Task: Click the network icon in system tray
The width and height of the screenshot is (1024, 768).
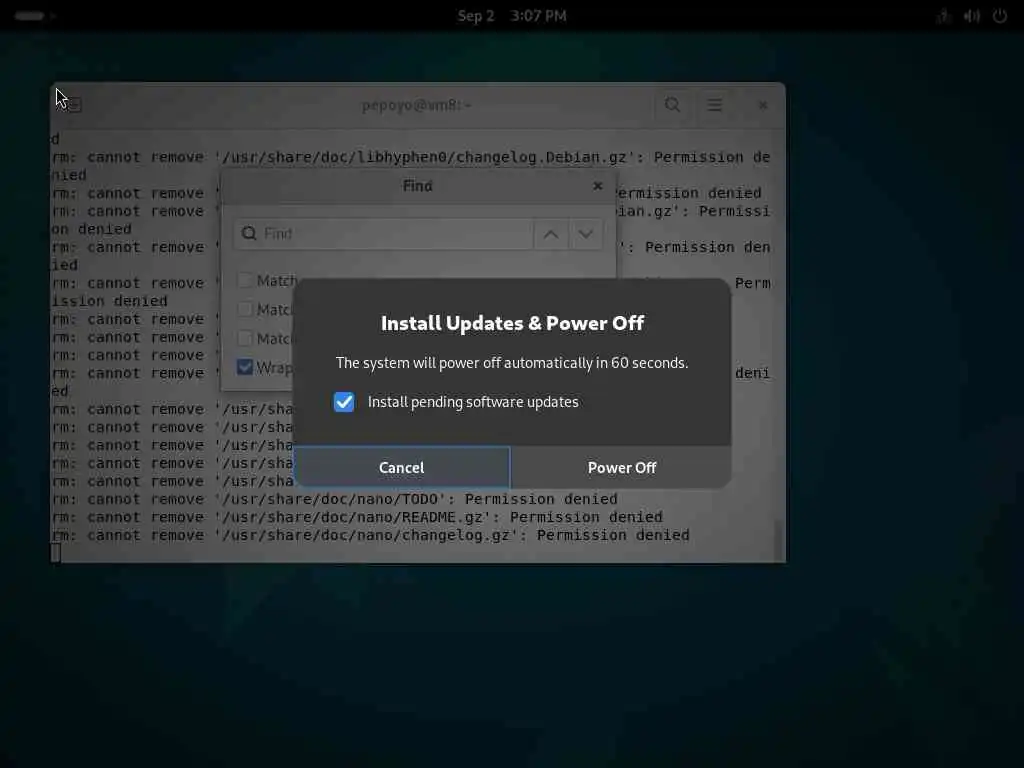Action: 944,16
